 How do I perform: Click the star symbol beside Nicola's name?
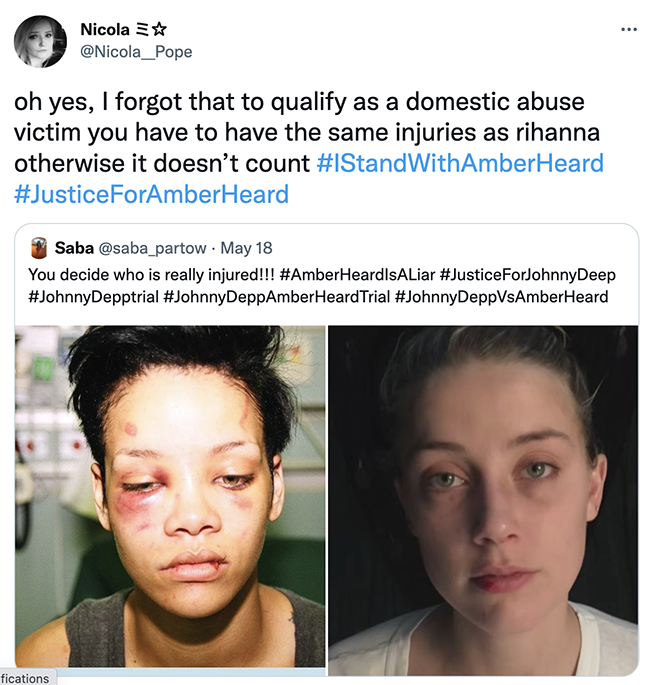click(160, 30)
